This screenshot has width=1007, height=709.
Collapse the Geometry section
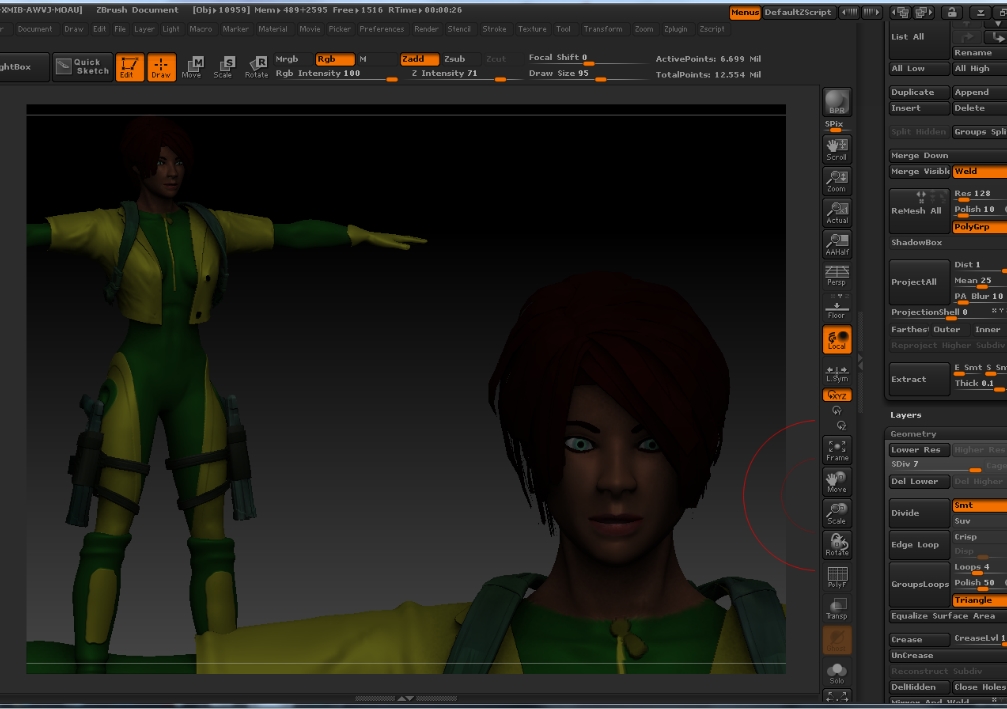[913, 434]
